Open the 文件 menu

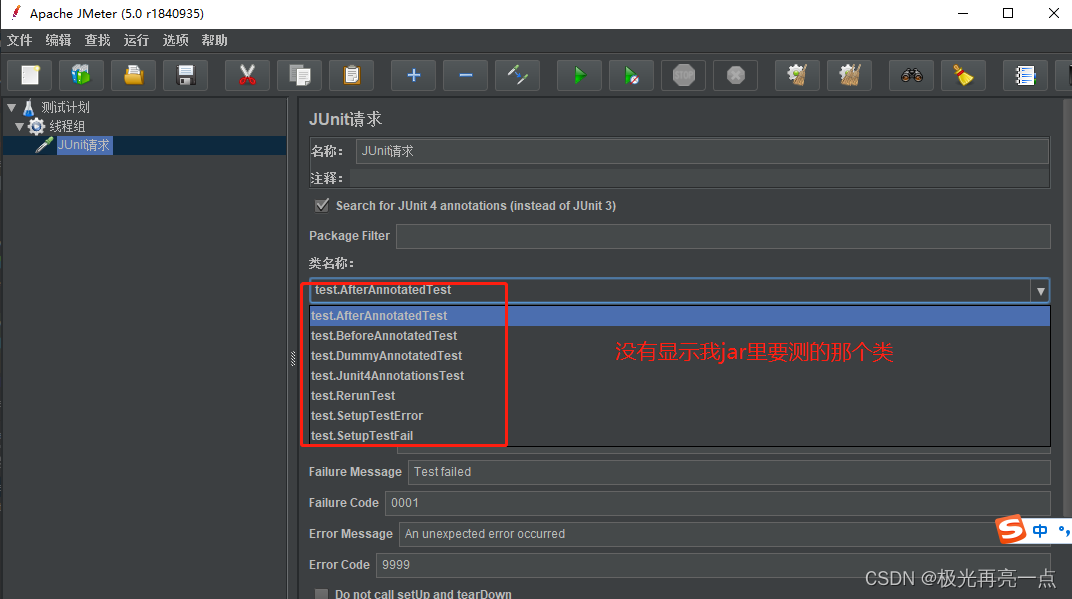click(20, 40)
